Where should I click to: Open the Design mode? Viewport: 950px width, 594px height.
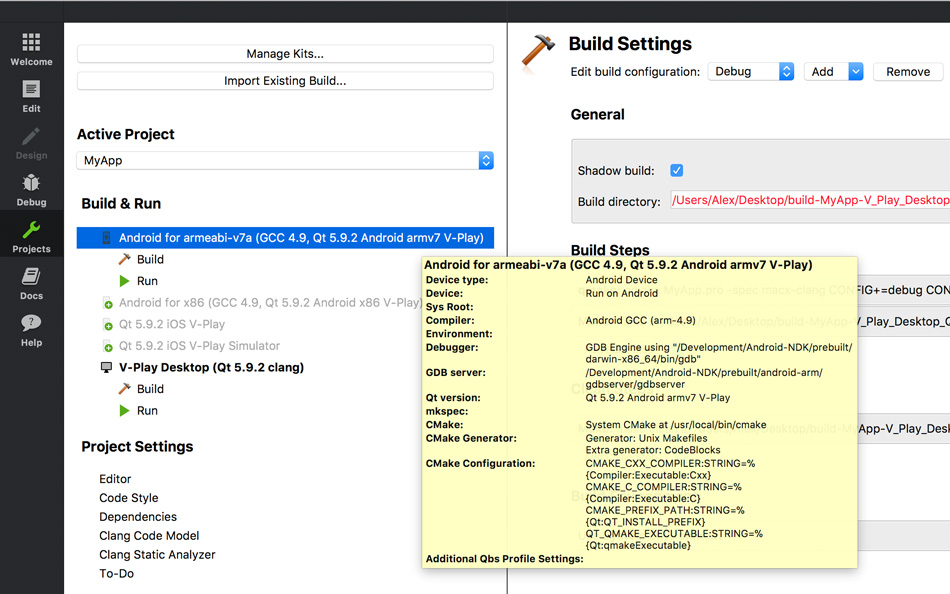point(32,143)
